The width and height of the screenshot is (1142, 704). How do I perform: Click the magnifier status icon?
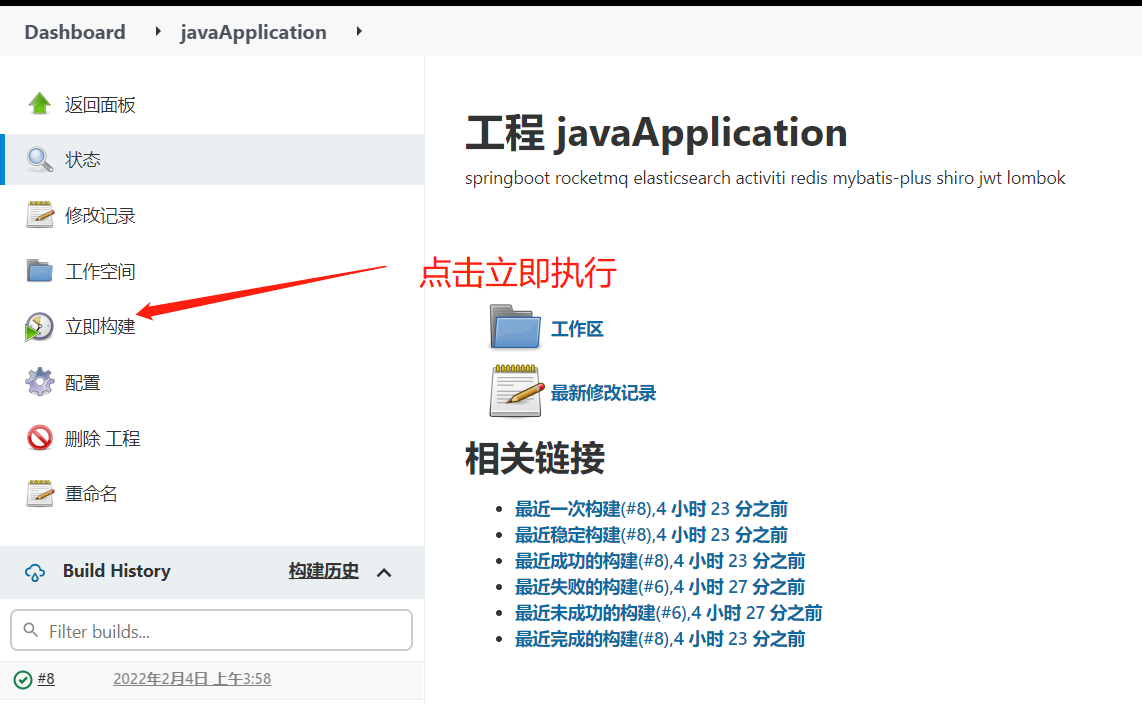[39, 159]
